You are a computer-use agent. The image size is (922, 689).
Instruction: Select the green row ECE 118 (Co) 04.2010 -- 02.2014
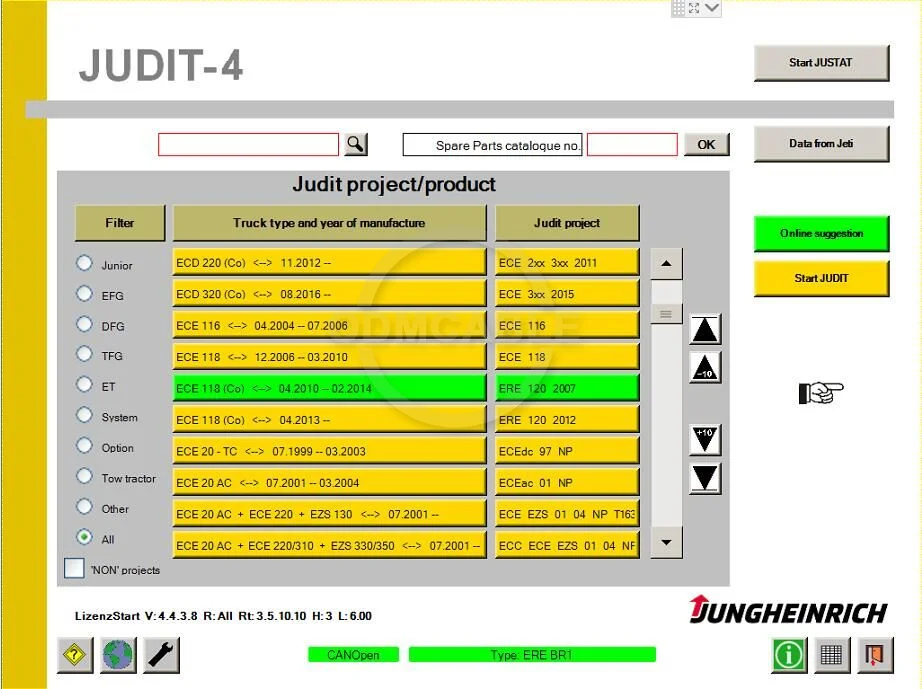tap(329, 388)
